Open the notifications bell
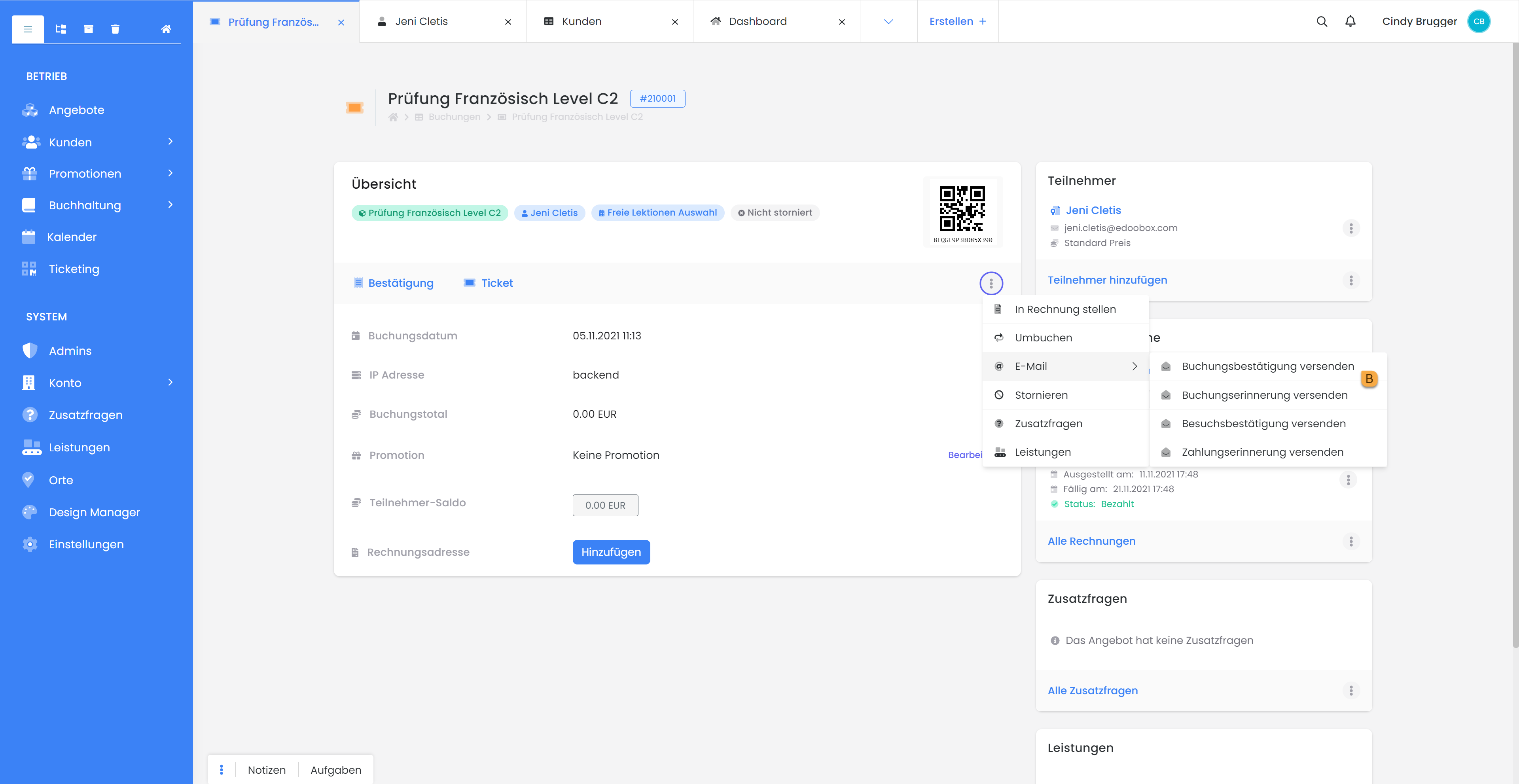Image resolution: width=1519 pixels, height=784 pixels. [1350, 22]
